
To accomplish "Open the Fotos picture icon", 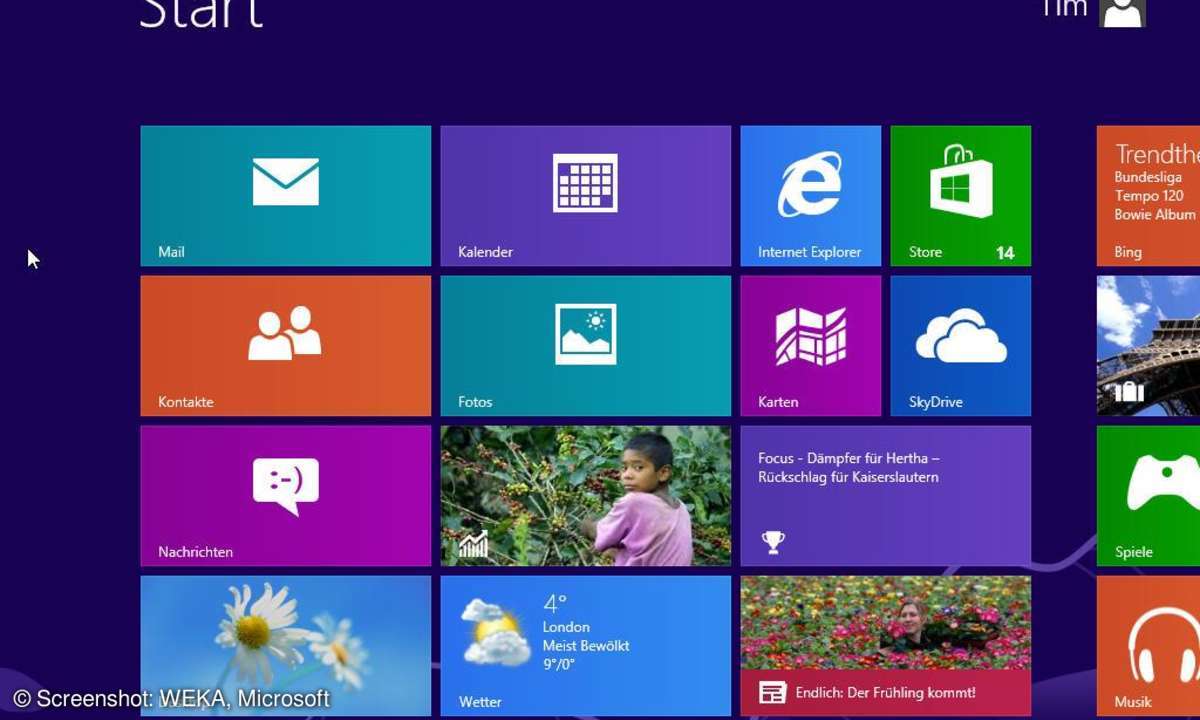I will pyautogui.click(x=586, y=334).
